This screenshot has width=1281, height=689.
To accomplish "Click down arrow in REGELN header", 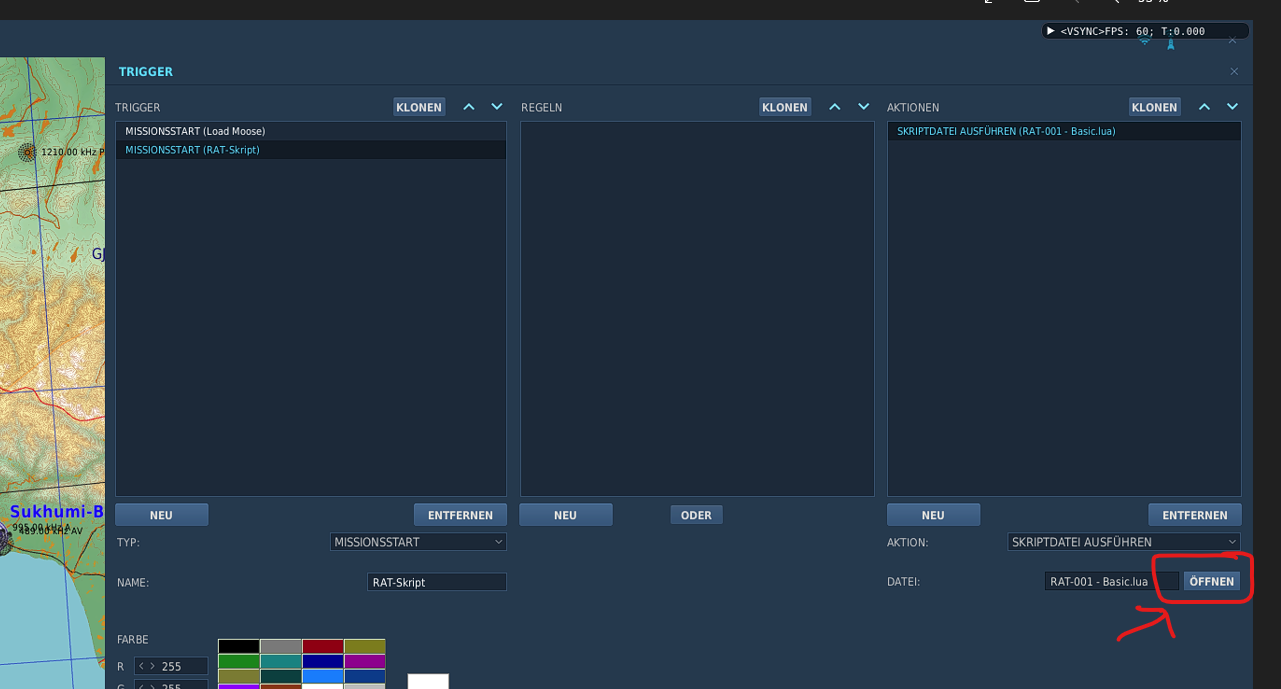I will click(864, 107).
